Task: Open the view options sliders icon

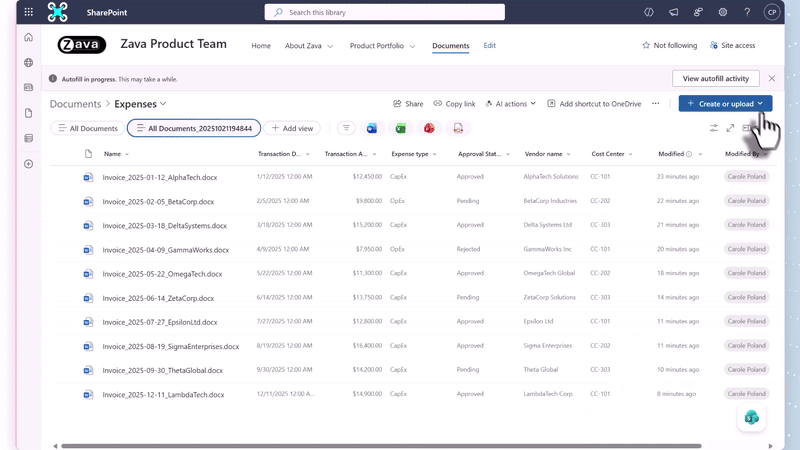Action: [x=714, y=128]
